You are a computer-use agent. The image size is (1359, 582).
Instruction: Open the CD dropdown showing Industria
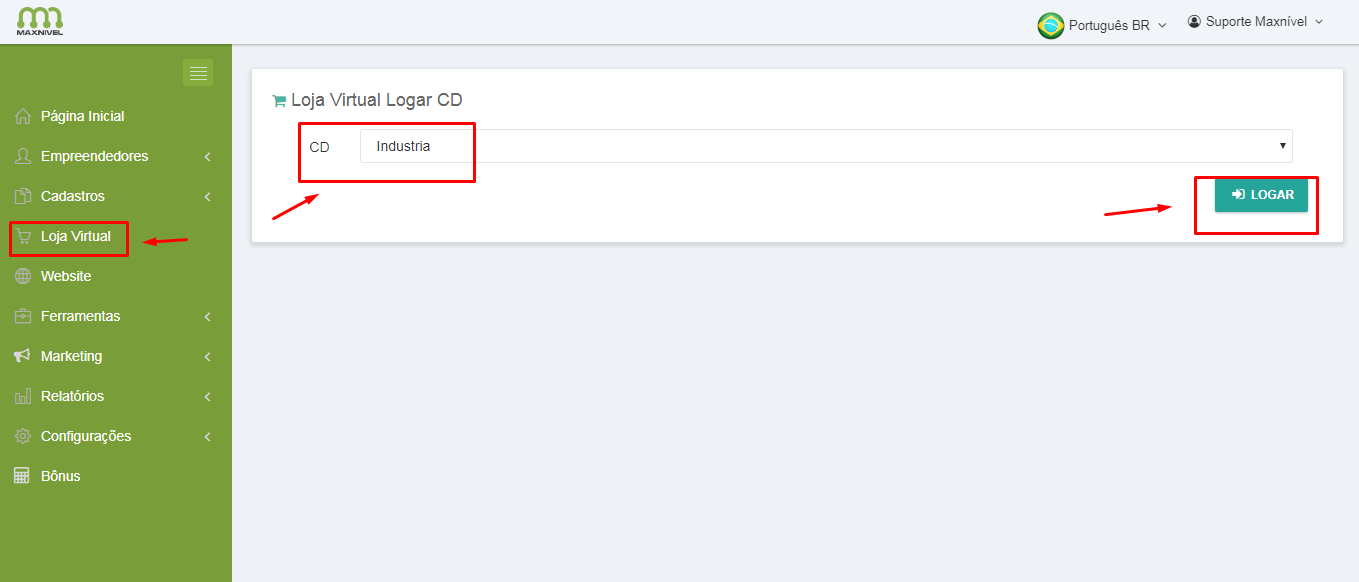[x=826, y=146]
